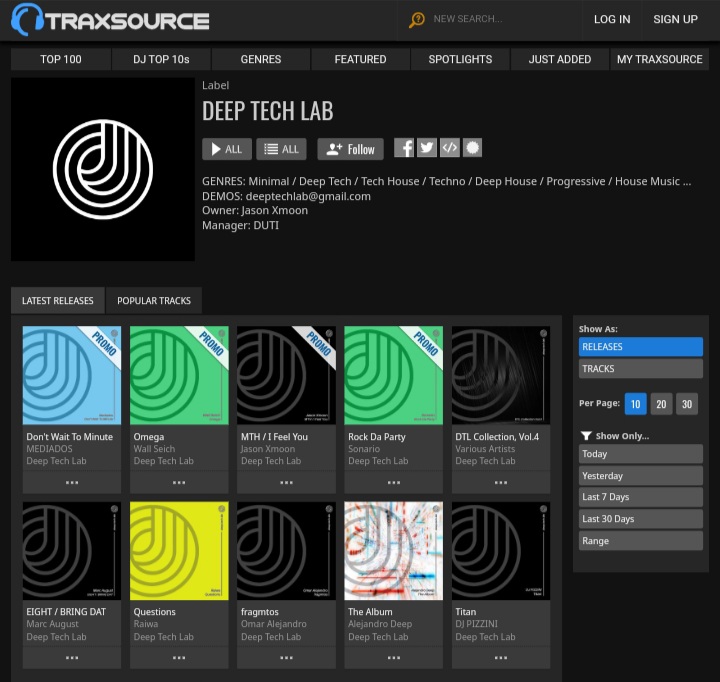Open EIGHT / BRING DAT cover art
The image size is (720, 682).
tap(72, 551)
